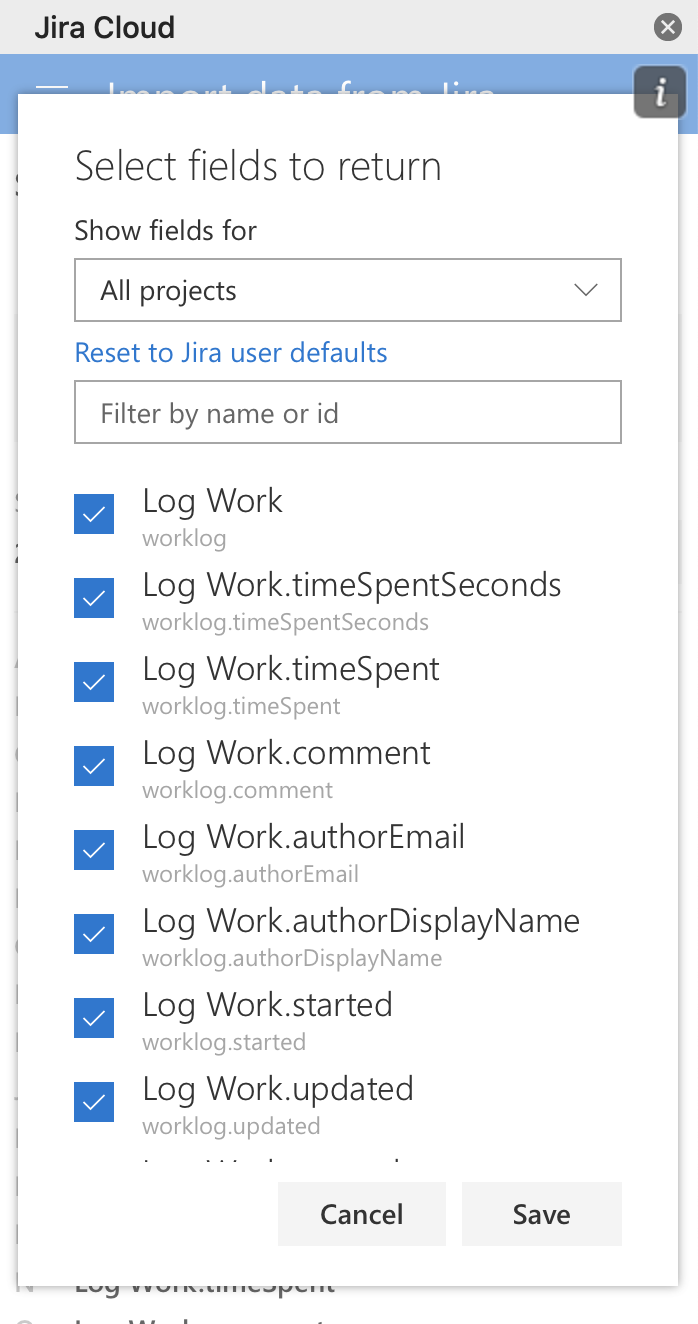This screenshot has width=698, height=1324.
Task: Focus the Filter by name or id field
Action: coord(348,412)
